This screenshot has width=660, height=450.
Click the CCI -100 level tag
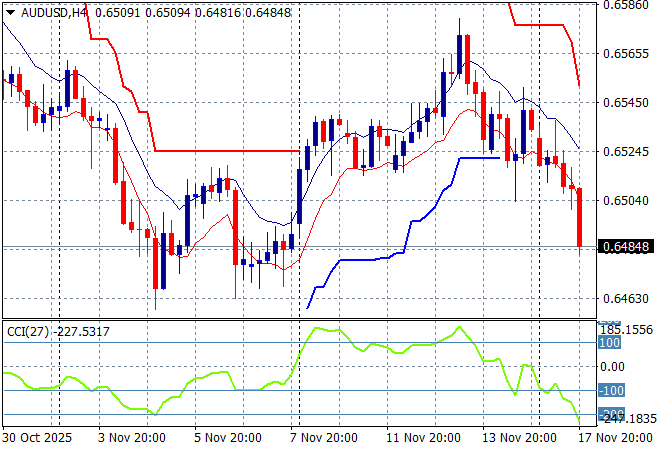611,391
